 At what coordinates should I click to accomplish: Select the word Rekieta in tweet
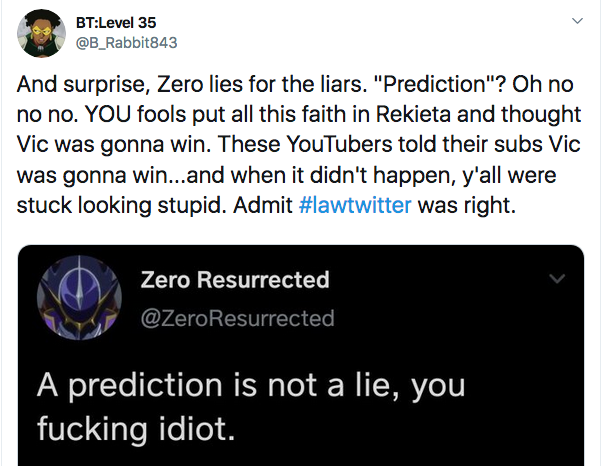pos(413,114)
